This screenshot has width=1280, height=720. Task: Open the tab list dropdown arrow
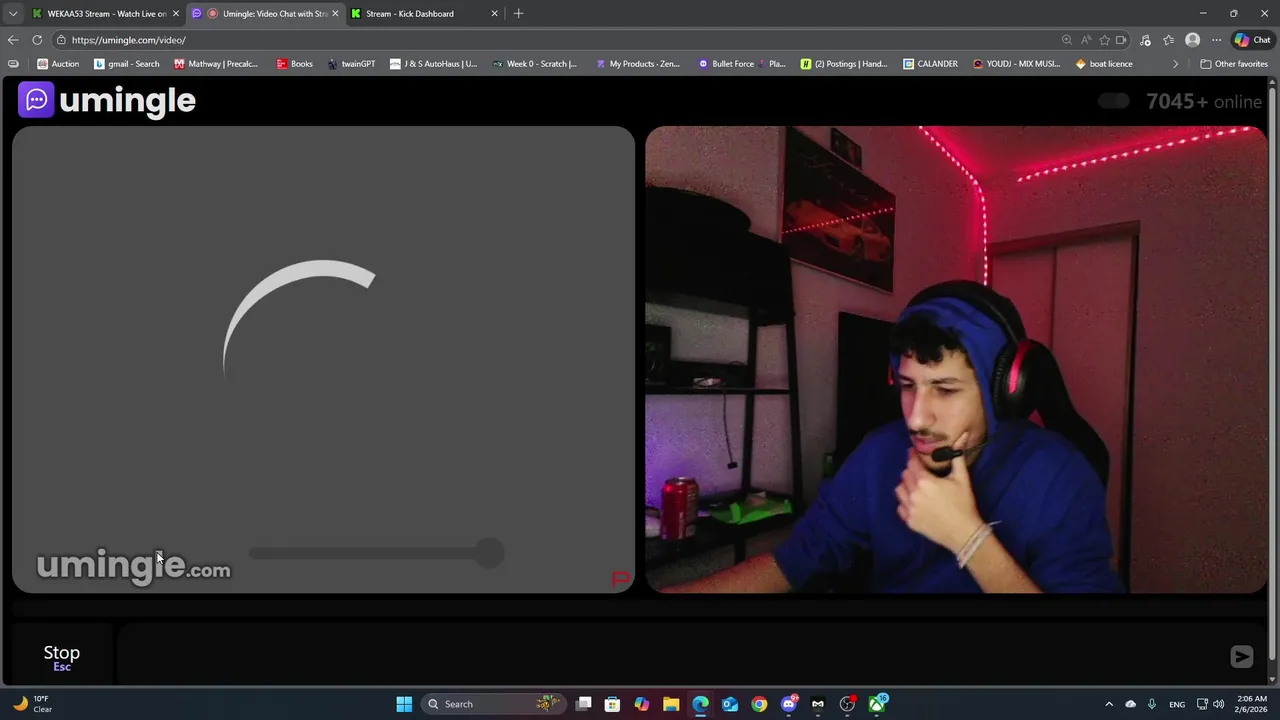13,14
